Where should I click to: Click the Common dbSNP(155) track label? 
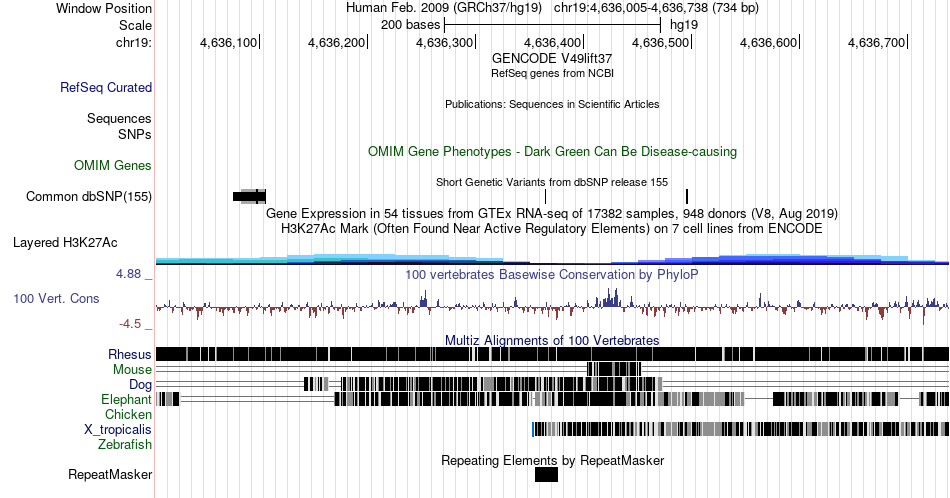tap(89, 196)
